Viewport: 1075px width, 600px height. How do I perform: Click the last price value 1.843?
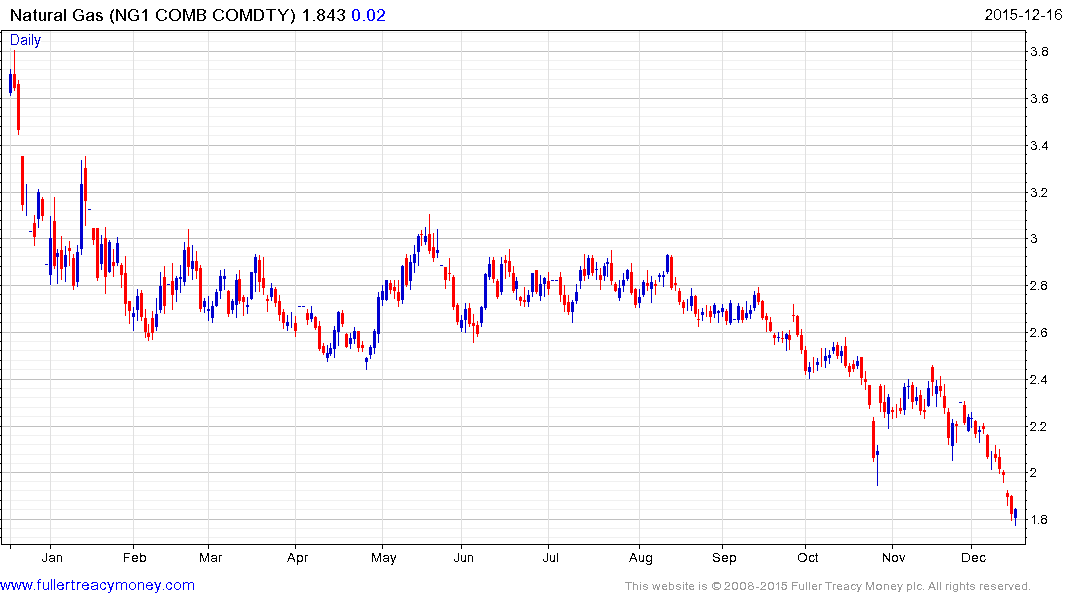325,15
